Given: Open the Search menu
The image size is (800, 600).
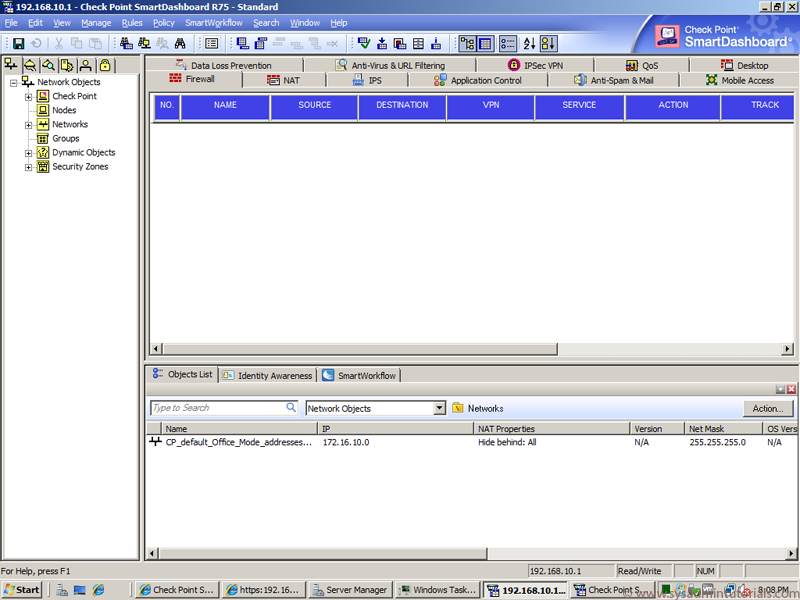Looking at the screenshot, I should point(266,23).
